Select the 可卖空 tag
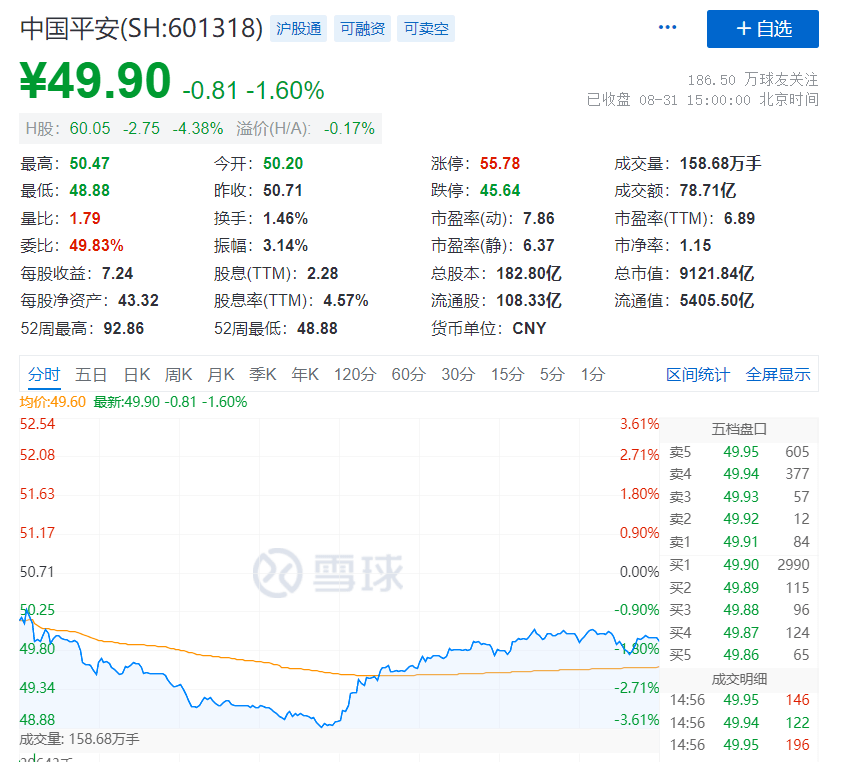This screenshot has width=863, height=762. point(426,29)
